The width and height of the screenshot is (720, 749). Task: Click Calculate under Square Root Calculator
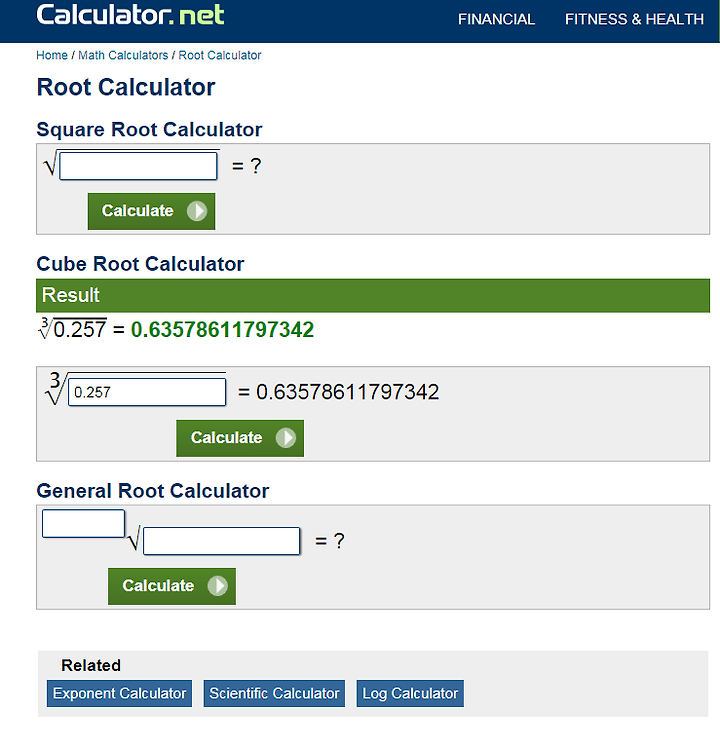[x=151, y=211]
